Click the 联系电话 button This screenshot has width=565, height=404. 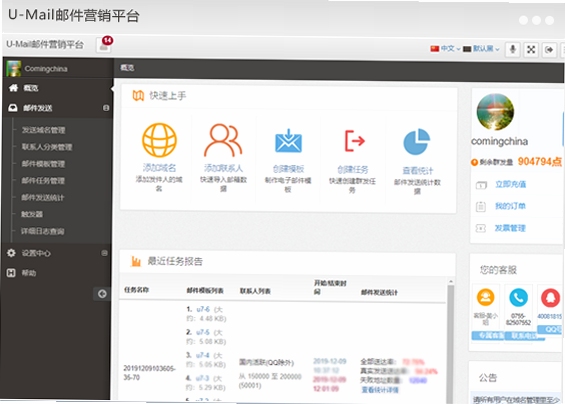pyautogui.click(x=525, y=336)
